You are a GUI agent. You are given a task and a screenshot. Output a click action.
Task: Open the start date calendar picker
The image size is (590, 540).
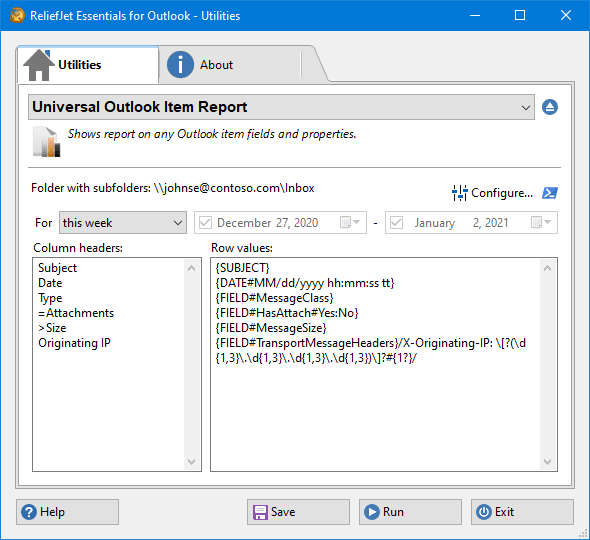tap(350, 222)
